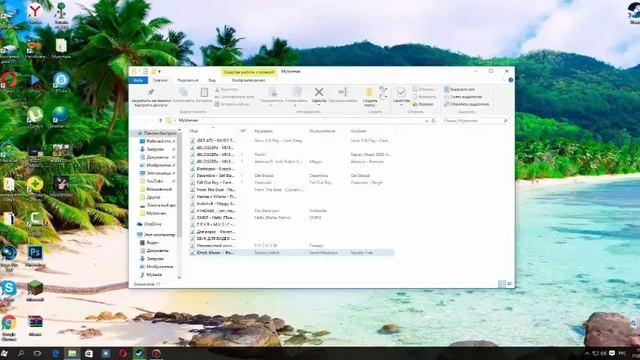Open the Skype desktop shortcut
Image resolution: width=640 pixels, height=360 pixels.
point(9,291)
